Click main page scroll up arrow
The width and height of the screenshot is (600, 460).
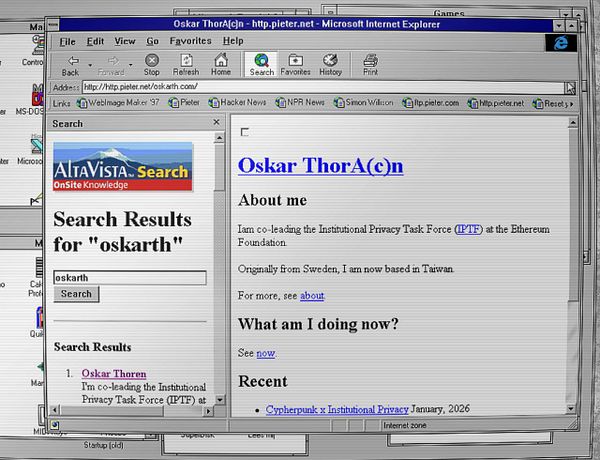coord(572,123)
